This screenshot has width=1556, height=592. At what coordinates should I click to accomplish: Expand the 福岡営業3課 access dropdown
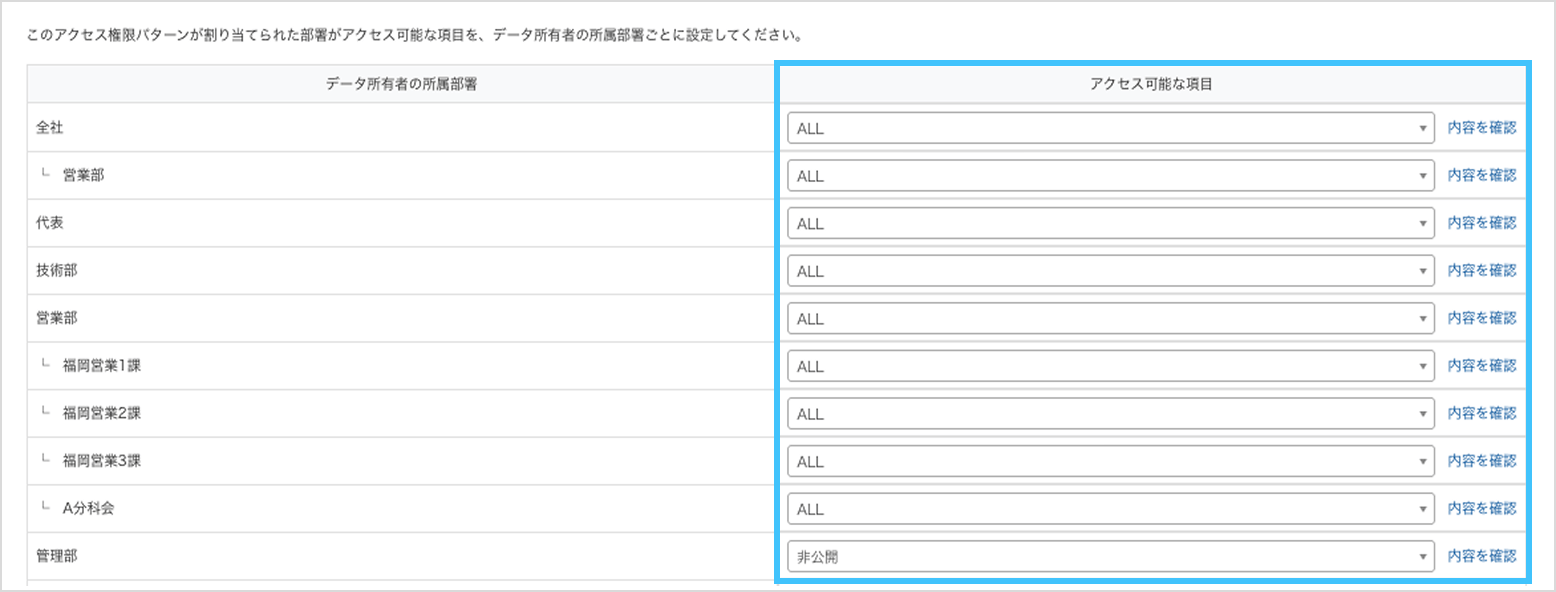(1110, 462)
